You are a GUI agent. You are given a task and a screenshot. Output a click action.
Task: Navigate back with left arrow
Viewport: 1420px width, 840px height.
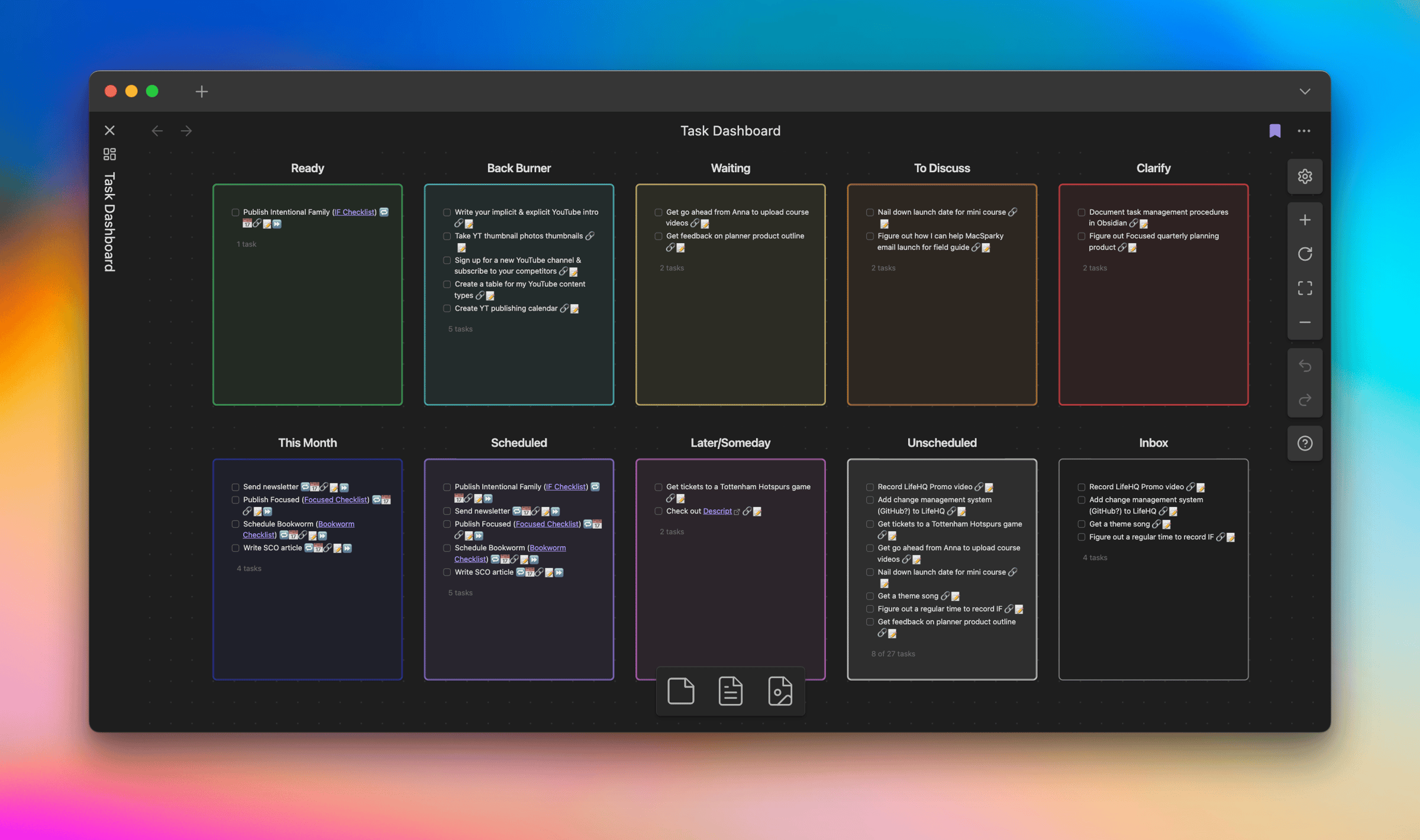tap(157, 131)
